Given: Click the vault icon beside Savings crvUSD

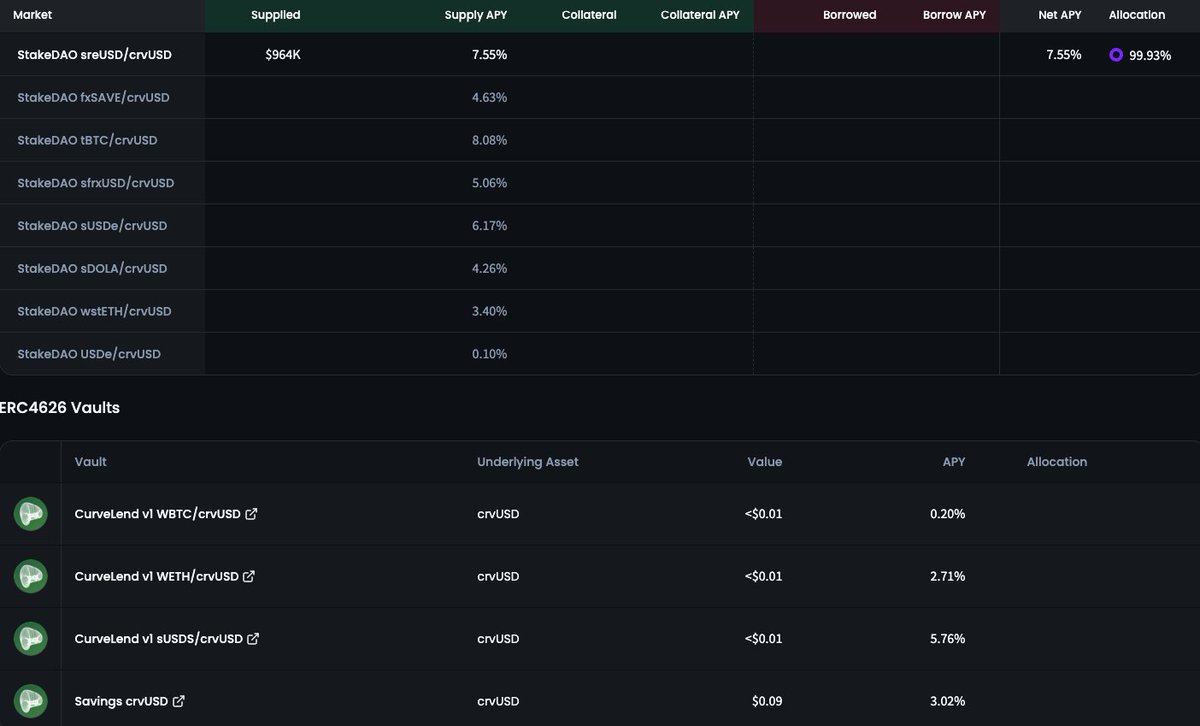Looking at the screenshot, I should tap(31, 701).
